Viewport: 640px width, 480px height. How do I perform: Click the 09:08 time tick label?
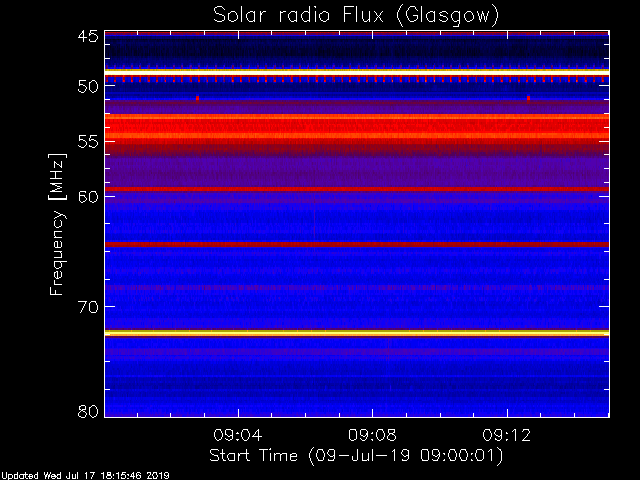tap(372, 436)
